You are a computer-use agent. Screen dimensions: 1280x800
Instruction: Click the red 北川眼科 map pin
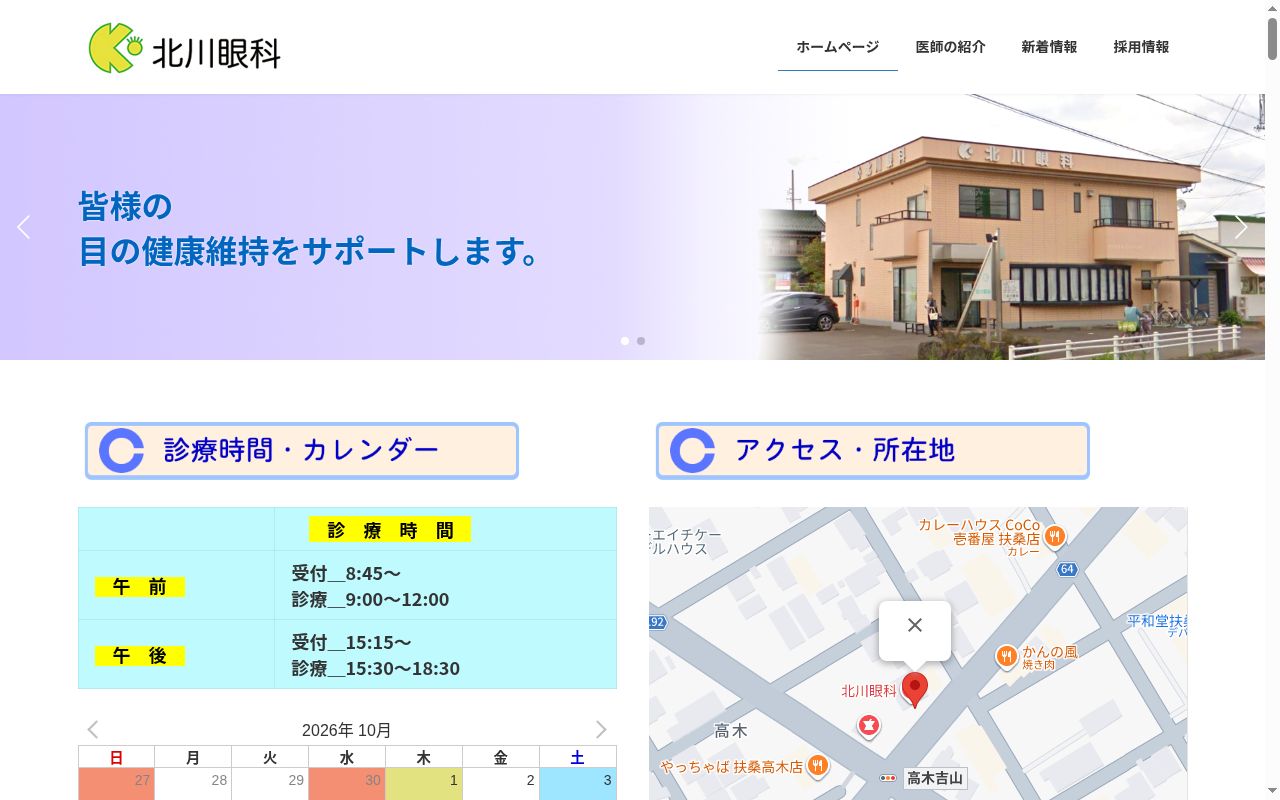tap(915, 689)
